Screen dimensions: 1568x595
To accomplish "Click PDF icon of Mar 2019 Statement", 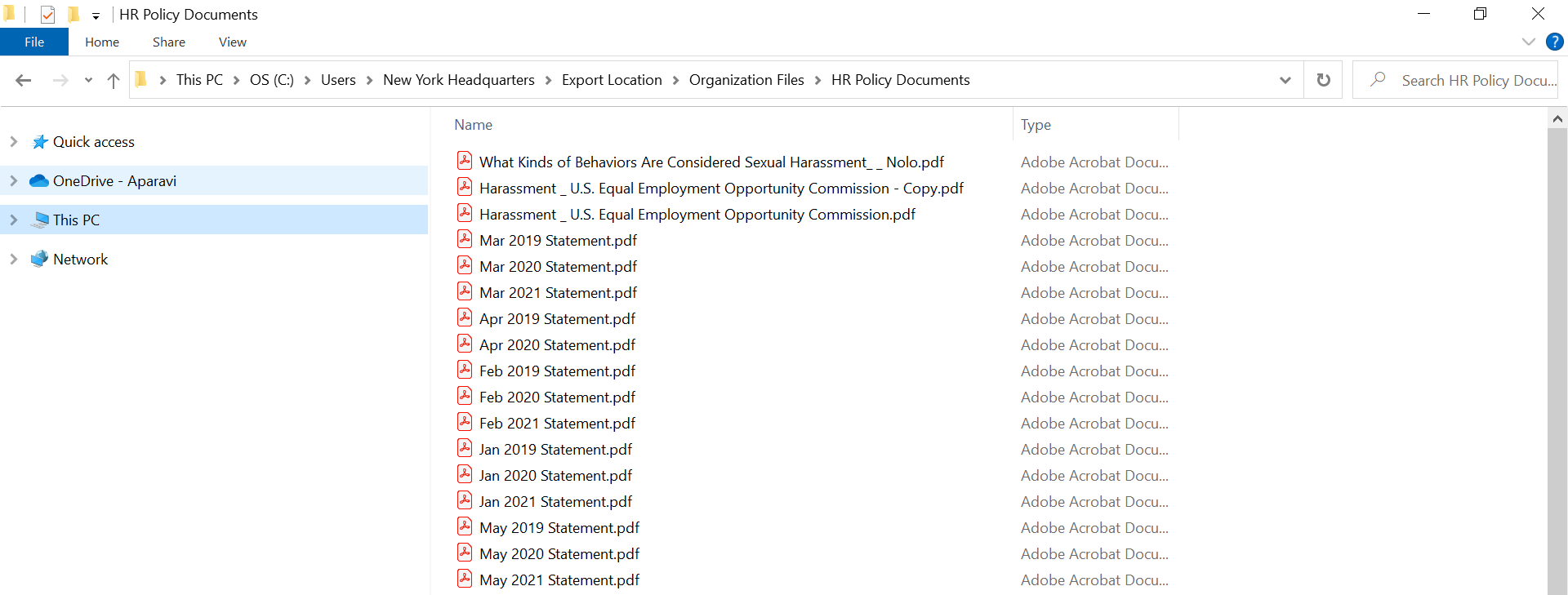I will [x=465, y=240].
